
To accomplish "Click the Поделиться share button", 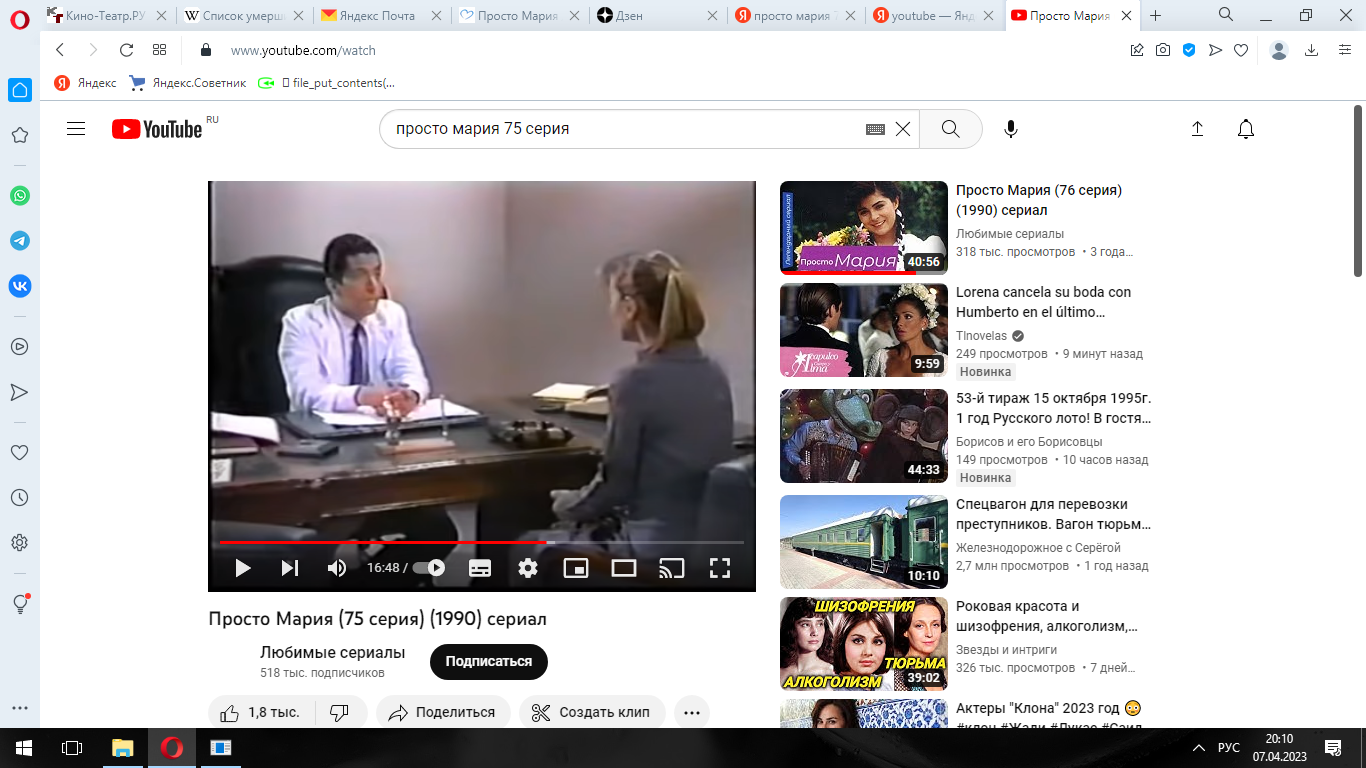I will pyautogui.click(x=443, y=712).
